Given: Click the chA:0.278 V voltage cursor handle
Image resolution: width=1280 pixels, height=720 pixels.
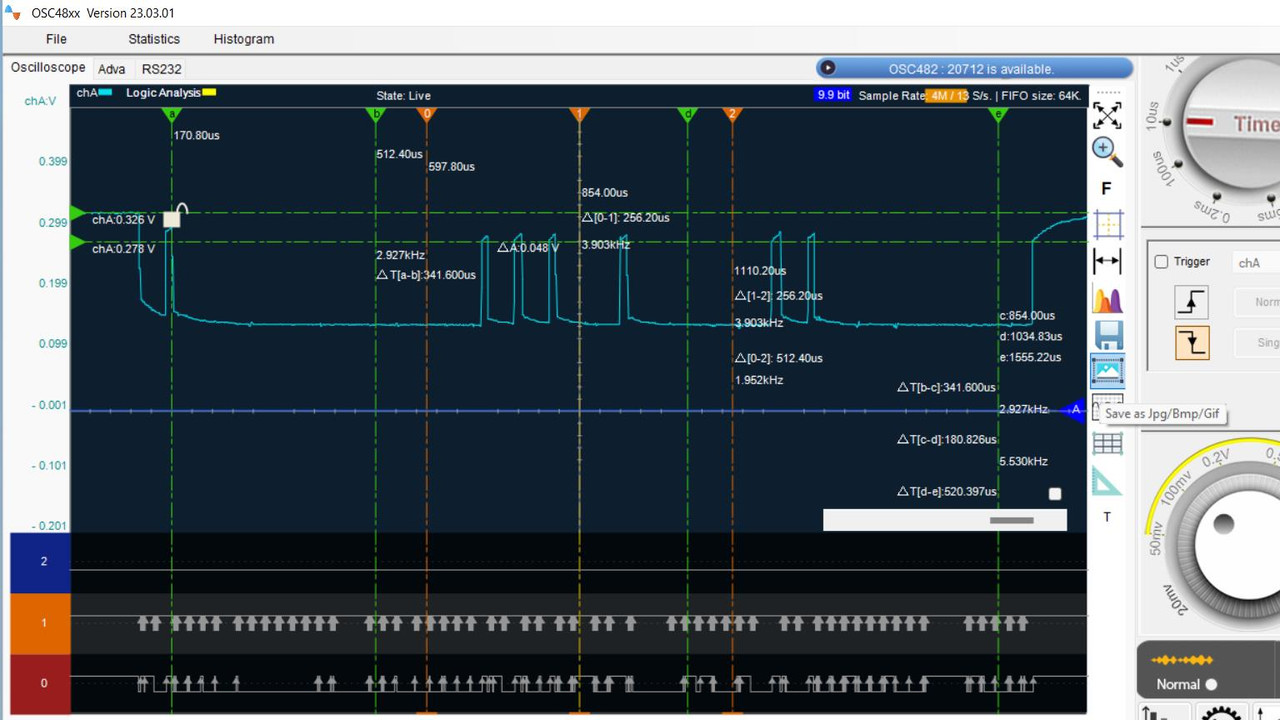Looking at the screenshot, I should (78, 242).
